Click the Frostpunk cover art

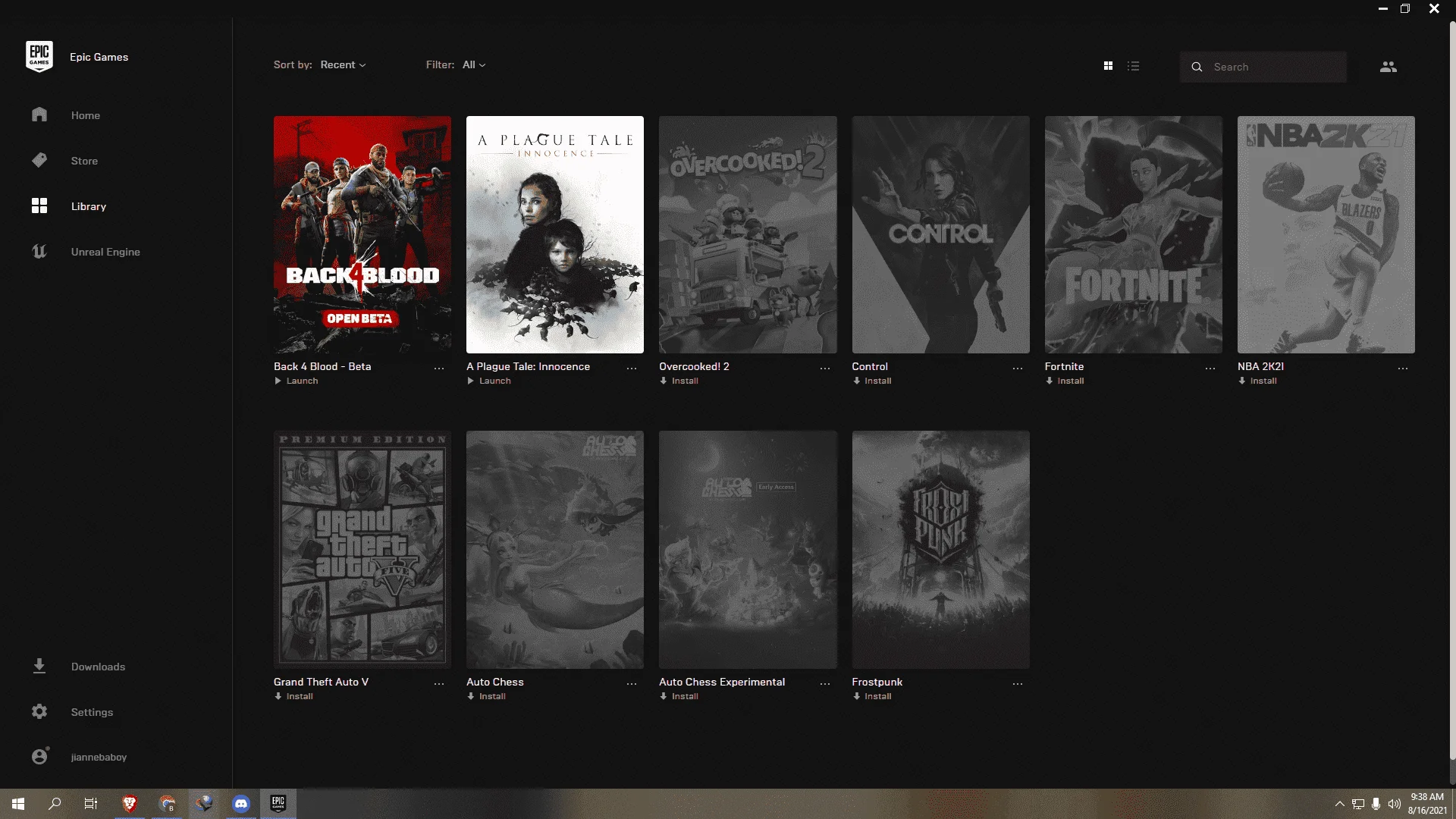click(941, 550)
